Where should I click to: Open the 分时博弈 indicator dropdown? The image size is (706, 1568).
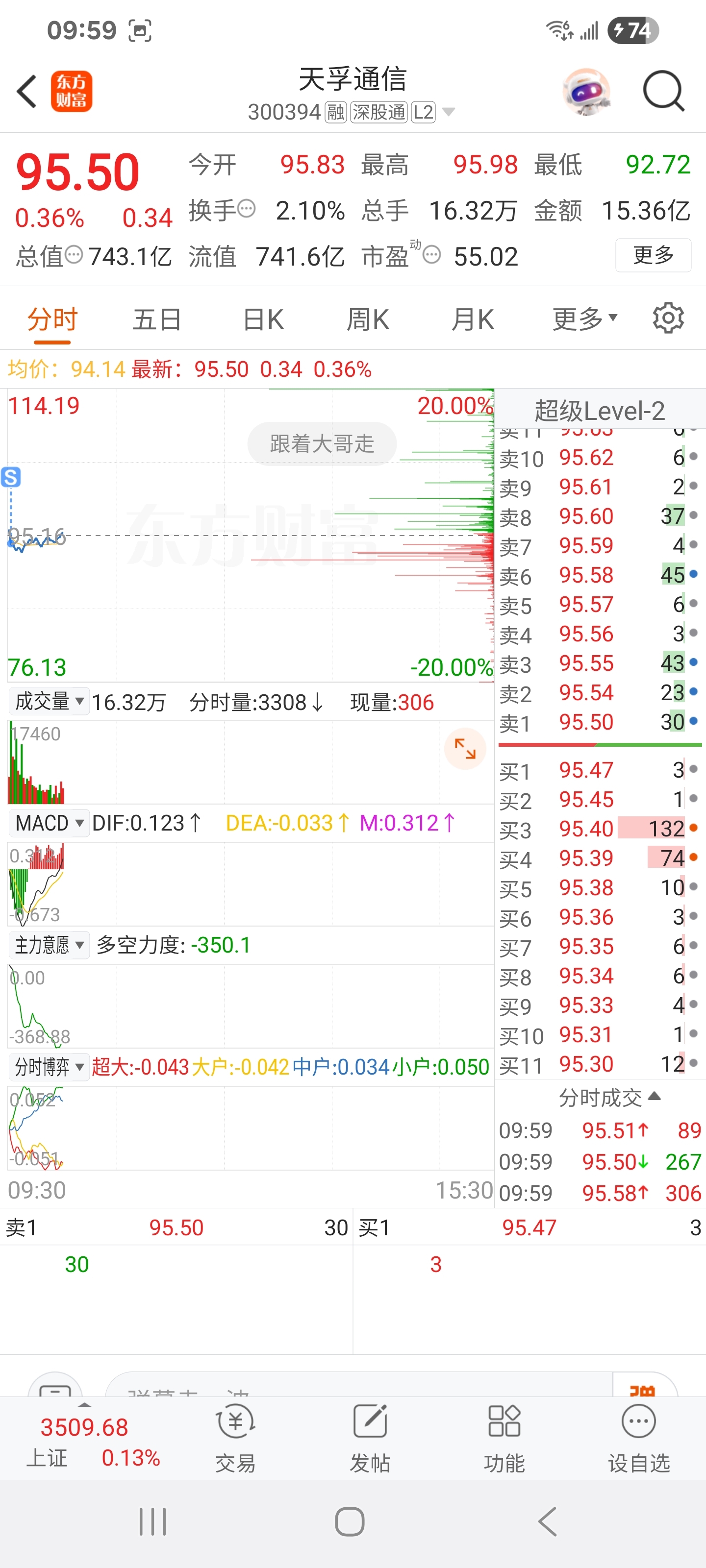click(49, 1066)
